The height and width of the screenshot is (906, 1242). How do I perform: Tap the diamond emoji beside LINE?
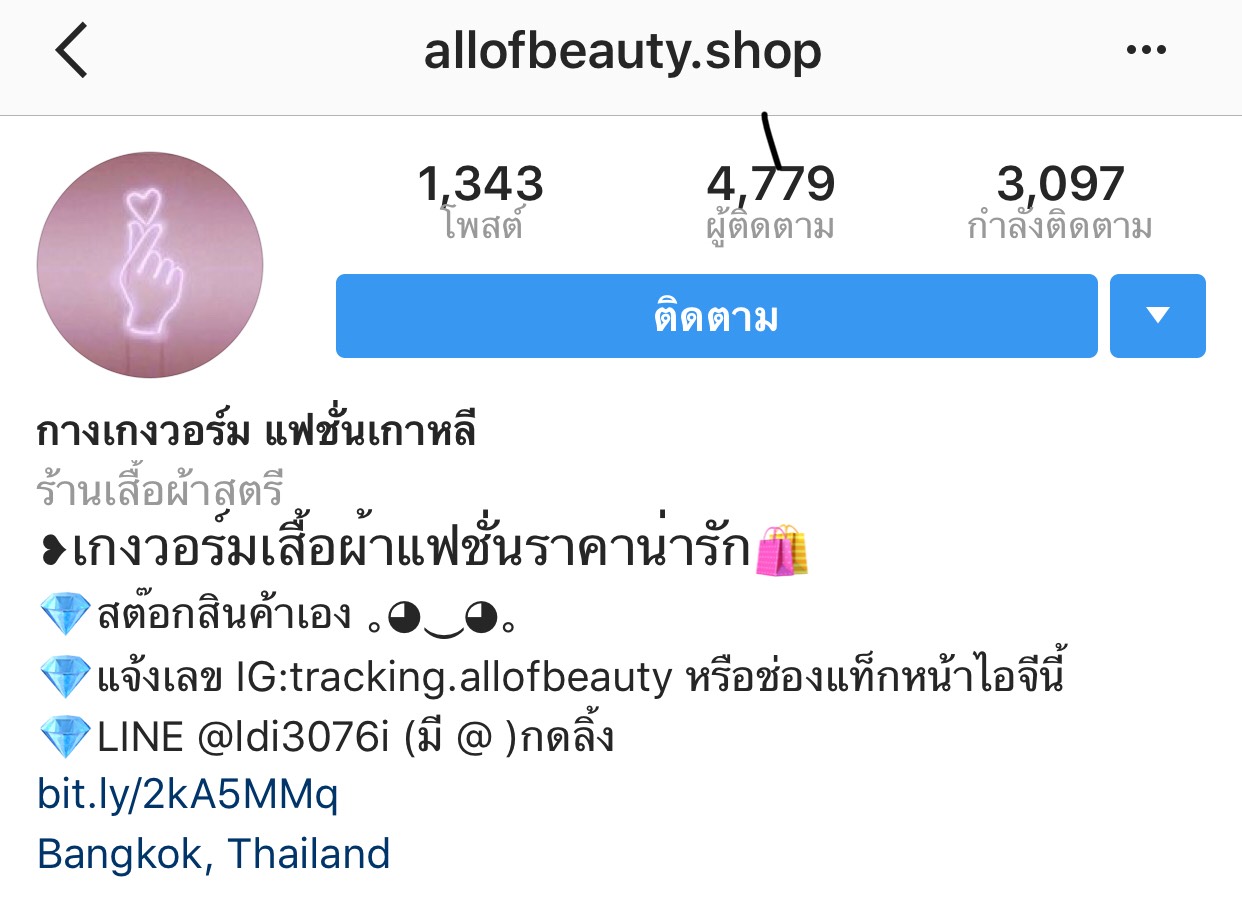coord(65,738)
